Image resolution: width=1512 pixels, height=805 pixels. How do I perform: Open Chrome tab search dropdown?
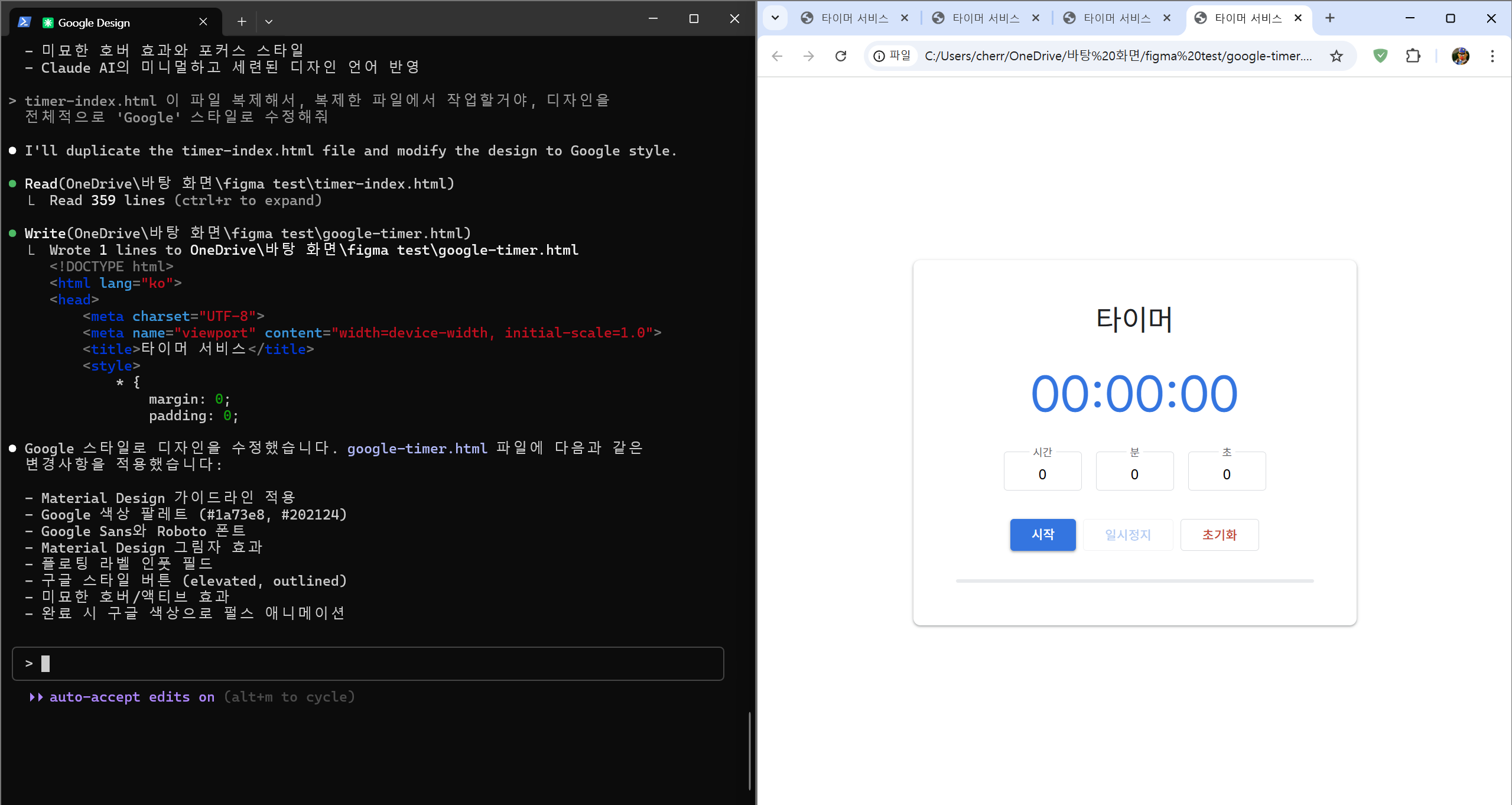tap(775, 18)
